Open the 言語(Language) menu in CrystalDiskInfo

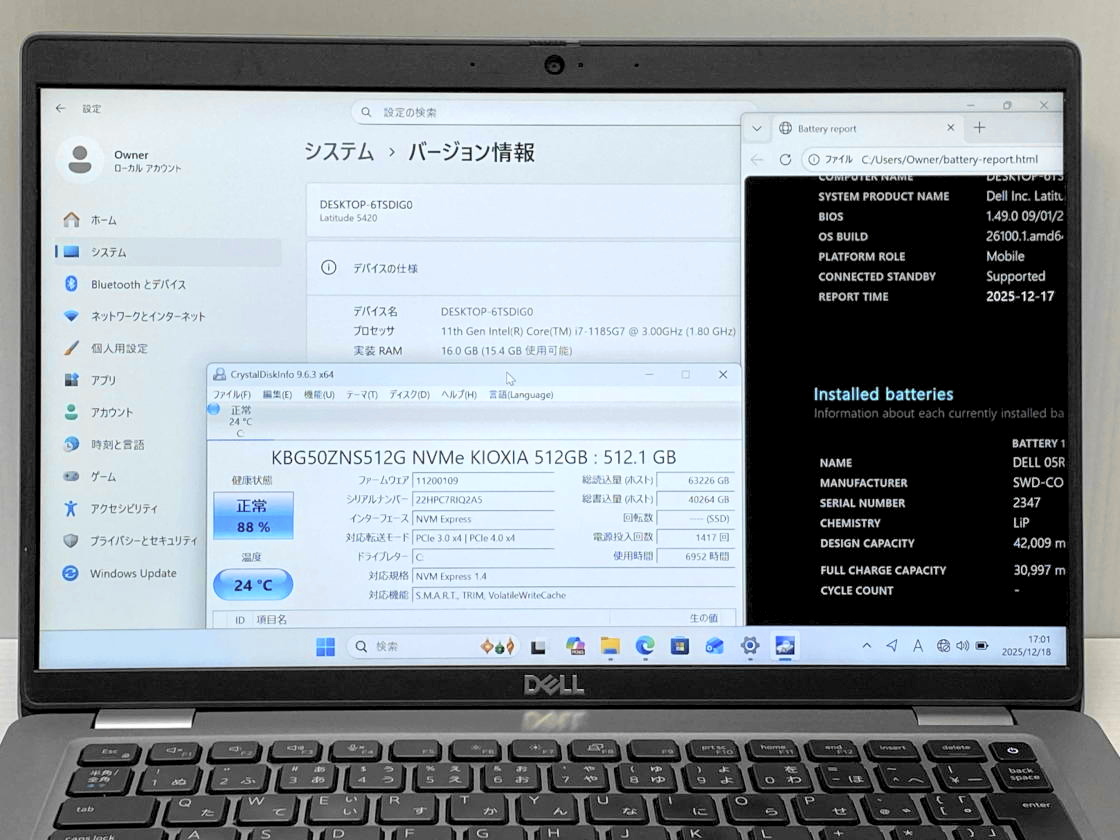520,394
